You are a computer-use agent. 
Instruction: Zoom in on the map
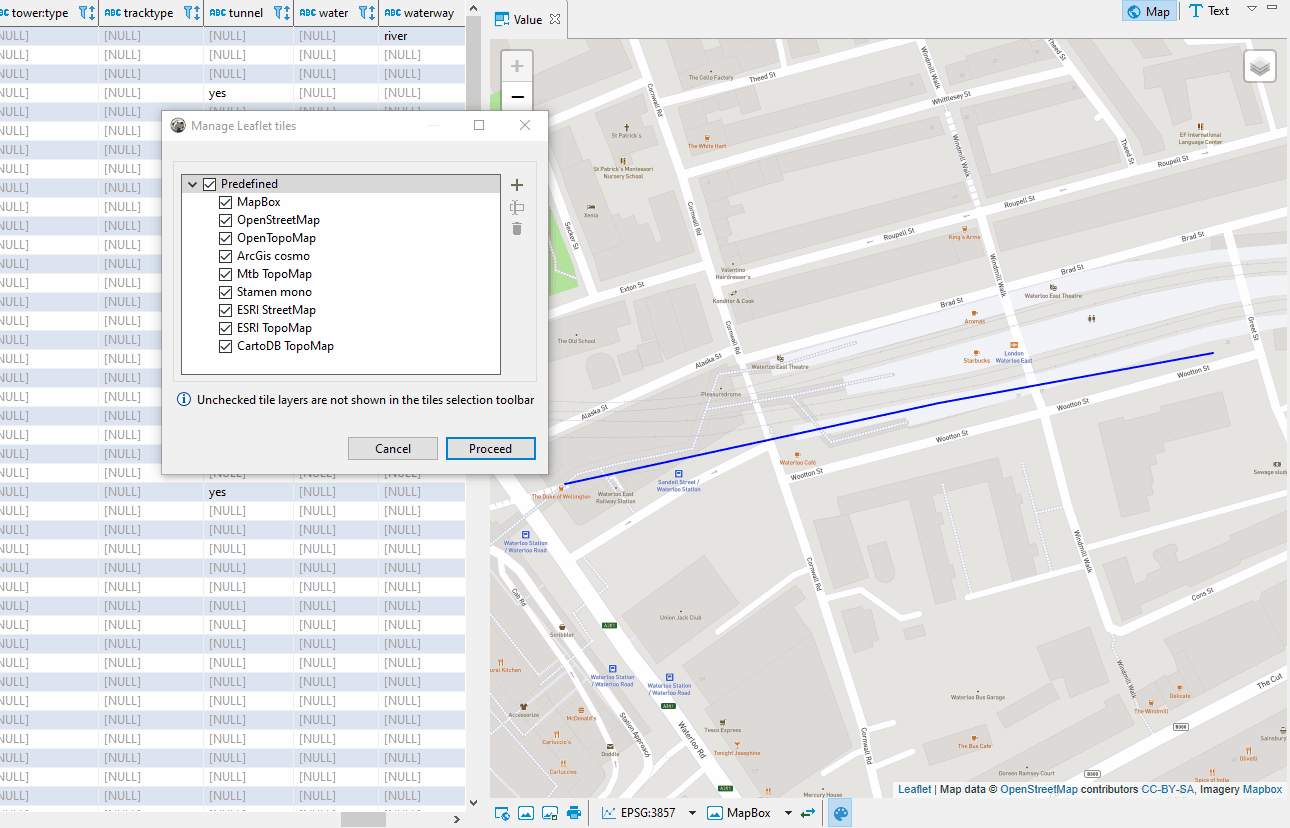pos(517,67)
